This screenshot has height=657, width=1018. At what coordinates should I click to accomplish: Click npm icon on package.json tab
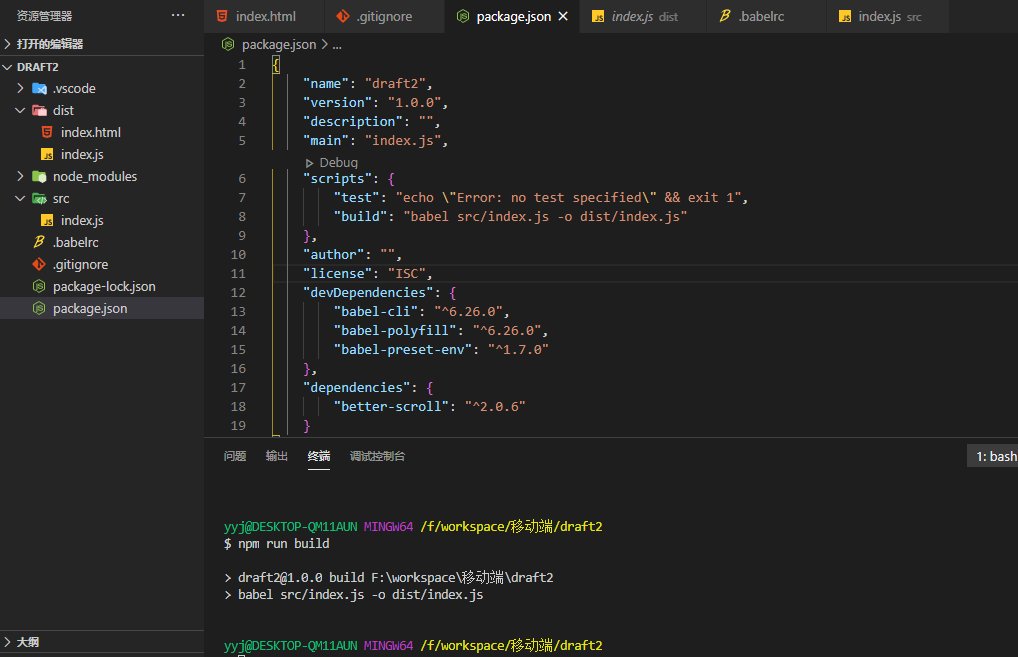463,16
